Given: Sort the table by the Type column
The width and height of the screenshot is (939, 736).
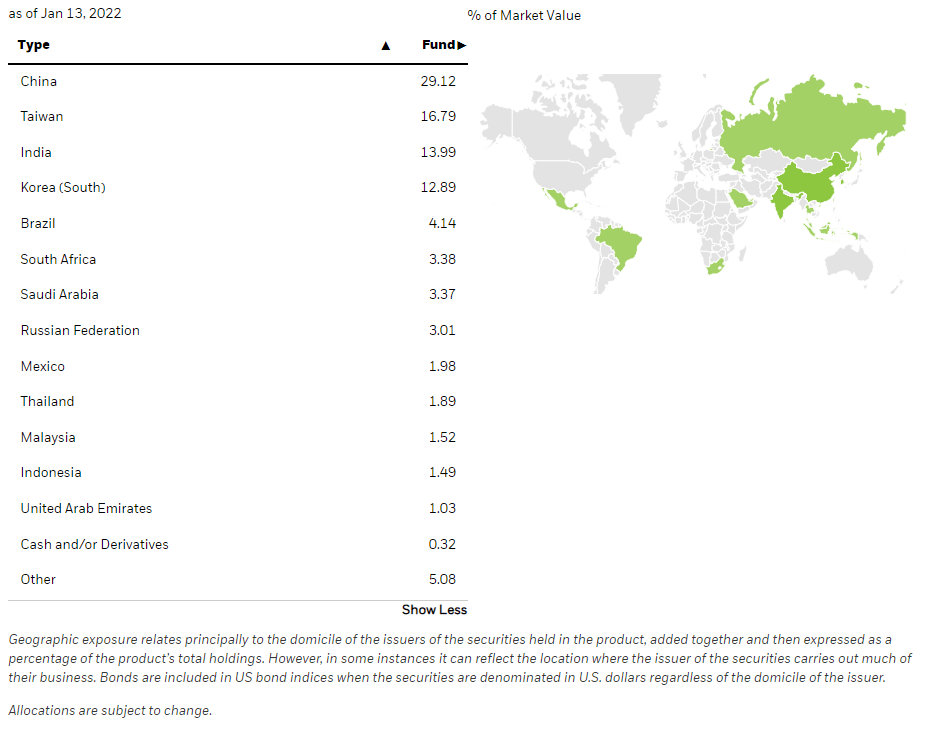Looking at the screenshot, I should 33,44.
